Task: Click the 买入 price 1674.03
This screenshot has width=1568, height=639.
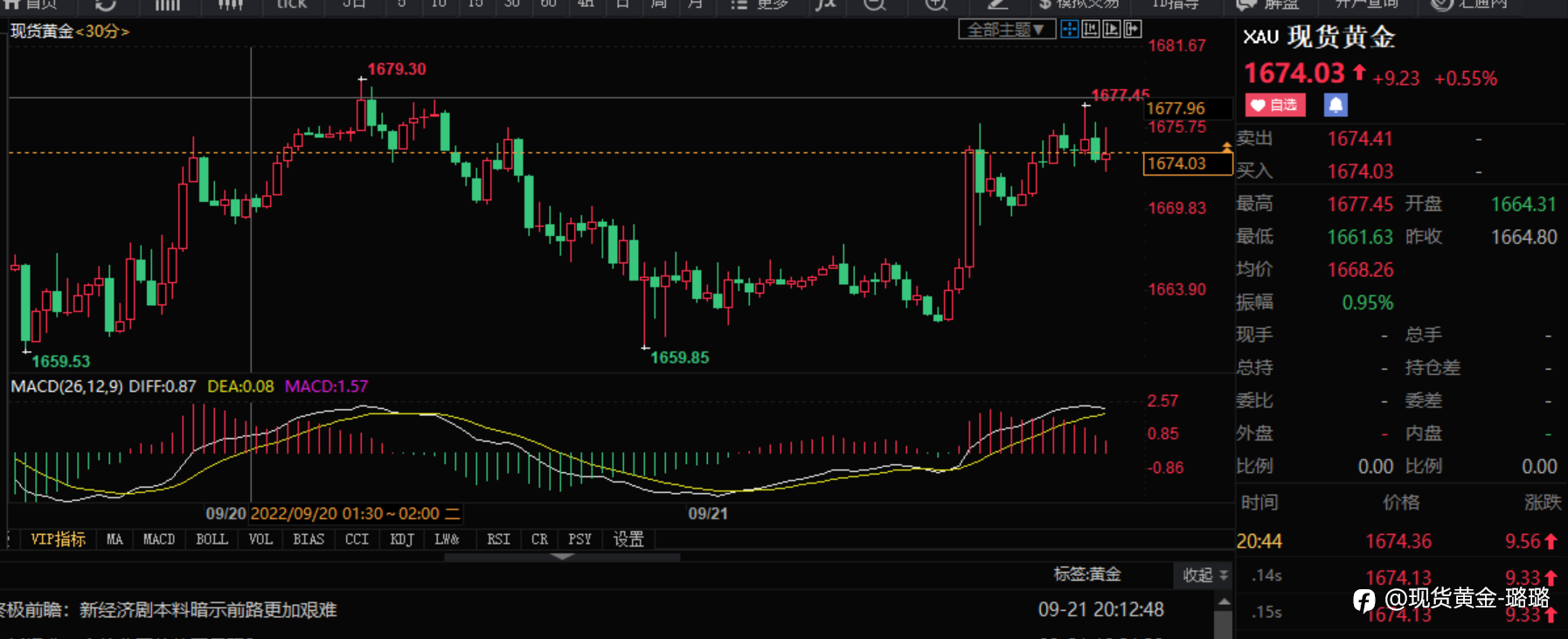Action: click(1360, 171)
